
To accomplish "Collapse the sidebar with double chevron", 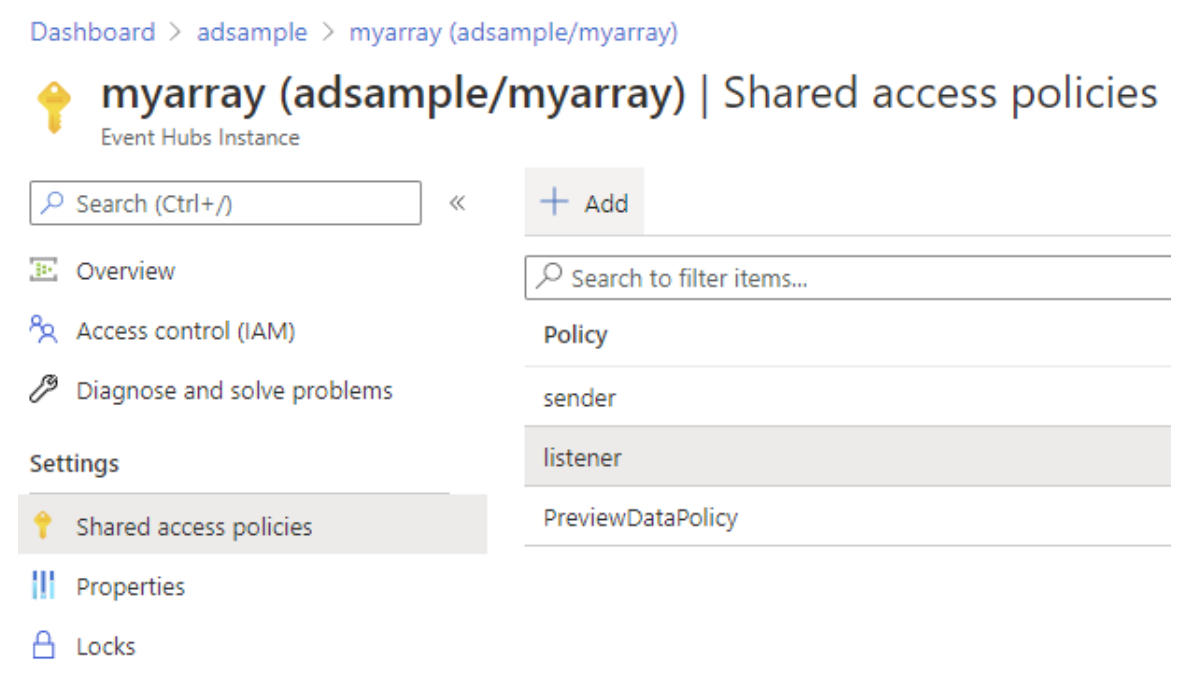I will tap(457, 203).
